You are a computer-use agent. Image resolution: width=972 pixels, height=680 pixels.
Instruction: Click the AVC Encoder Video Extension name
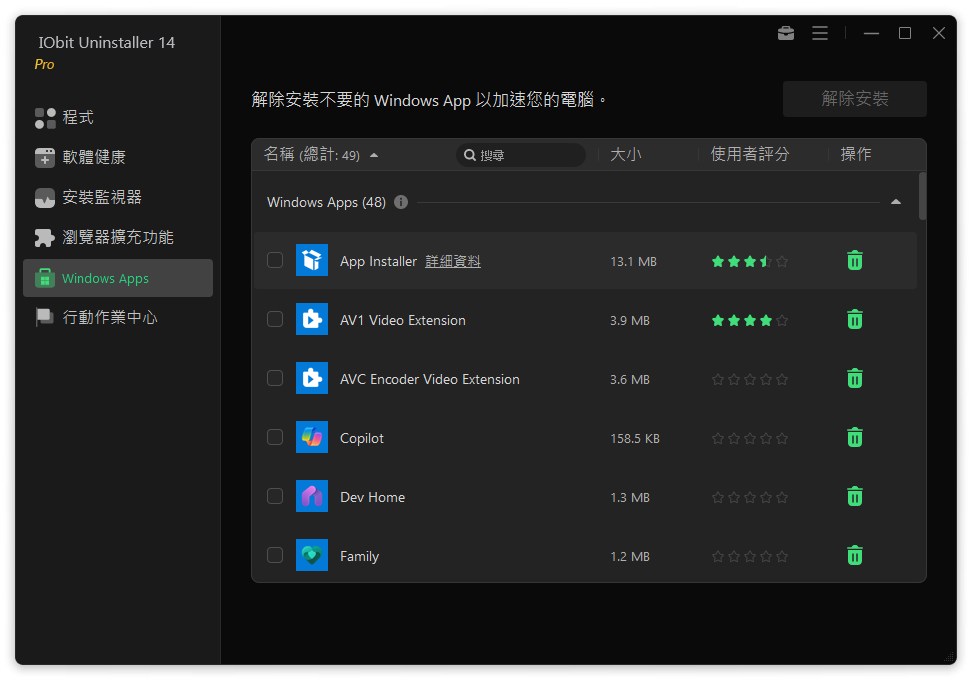pos(430,379)
